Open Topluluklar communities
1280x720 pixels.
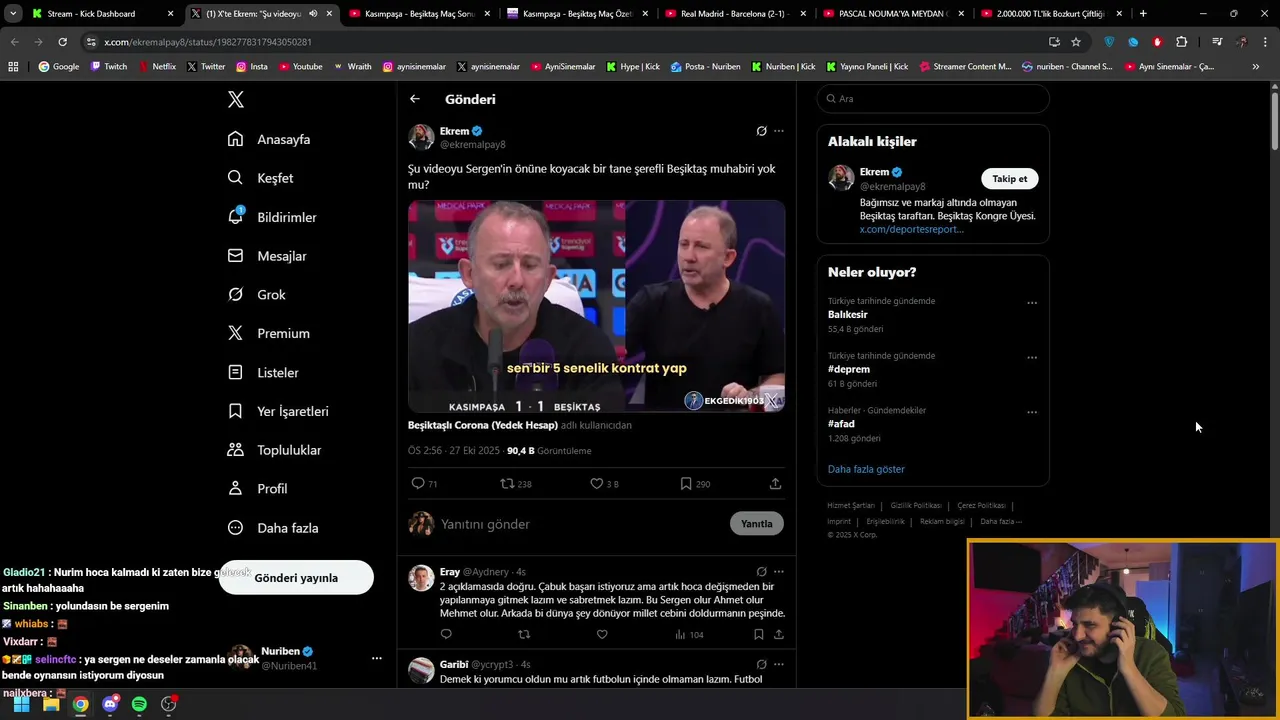coord(274,450)
